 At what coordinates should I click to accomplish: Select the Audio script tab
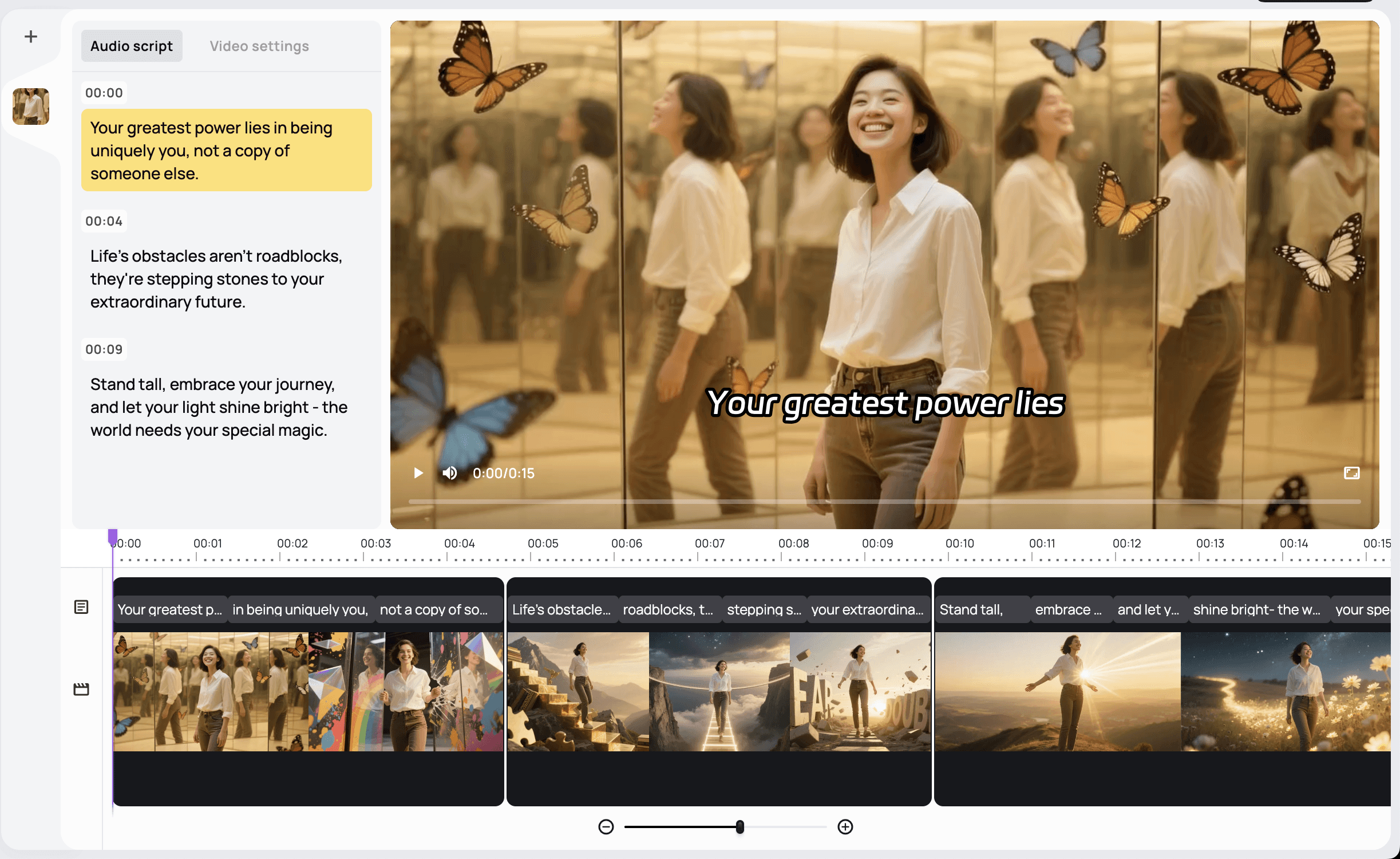(132, 46)
